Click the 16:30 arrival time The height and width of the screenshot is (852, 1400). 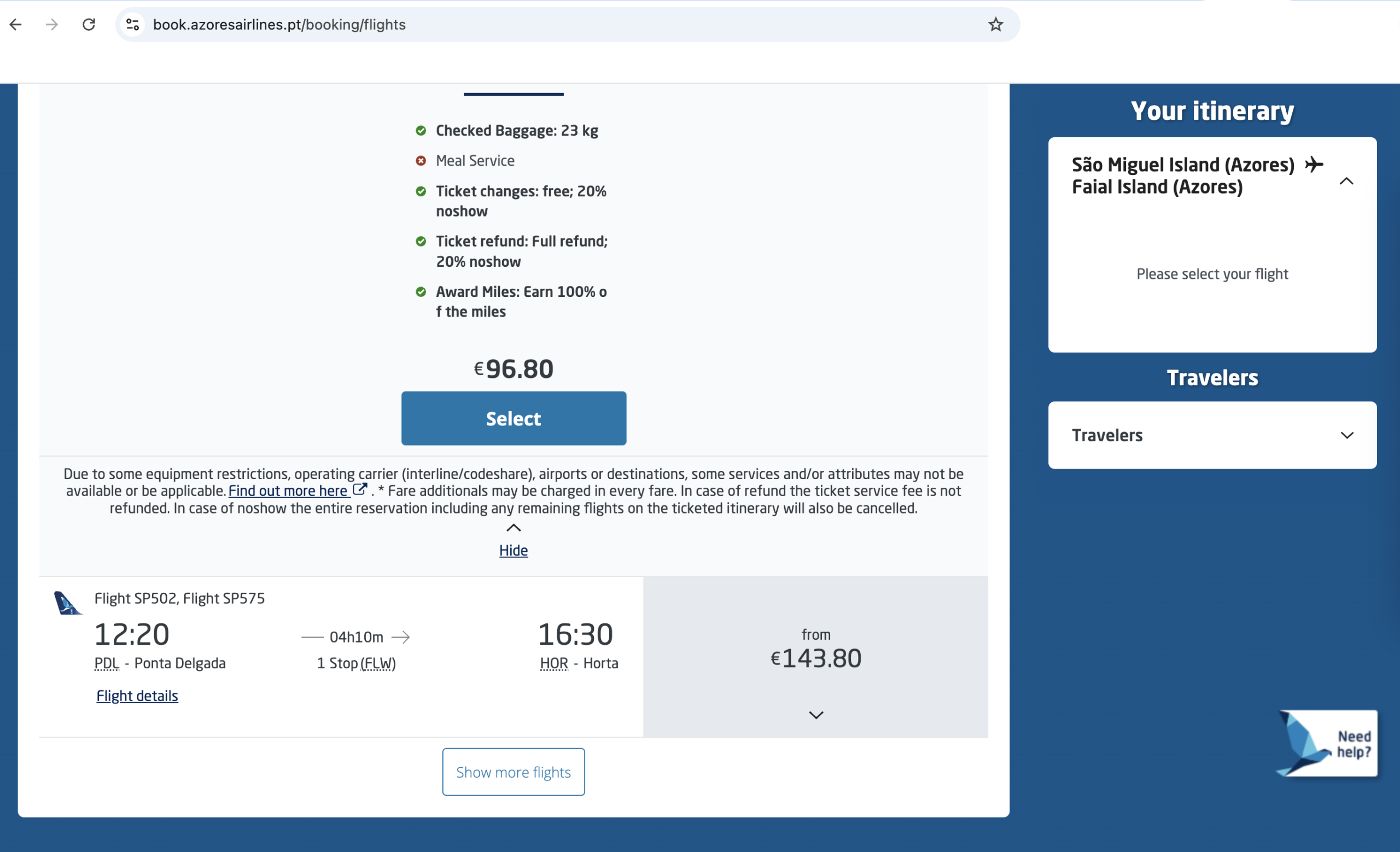coord(575,634)
